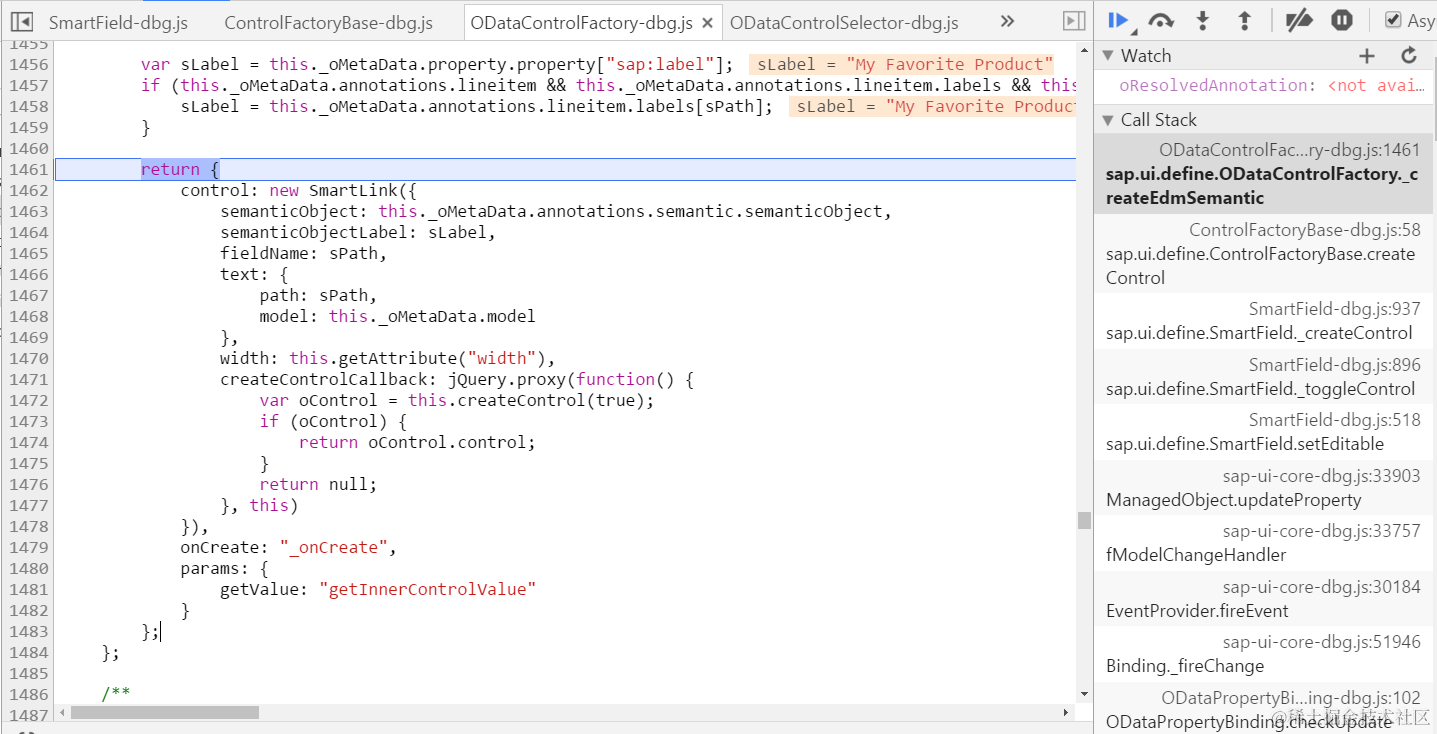Viewport: 1437px width, 734px height.
Task: Step out of current function
Action: click(1245, 20)
